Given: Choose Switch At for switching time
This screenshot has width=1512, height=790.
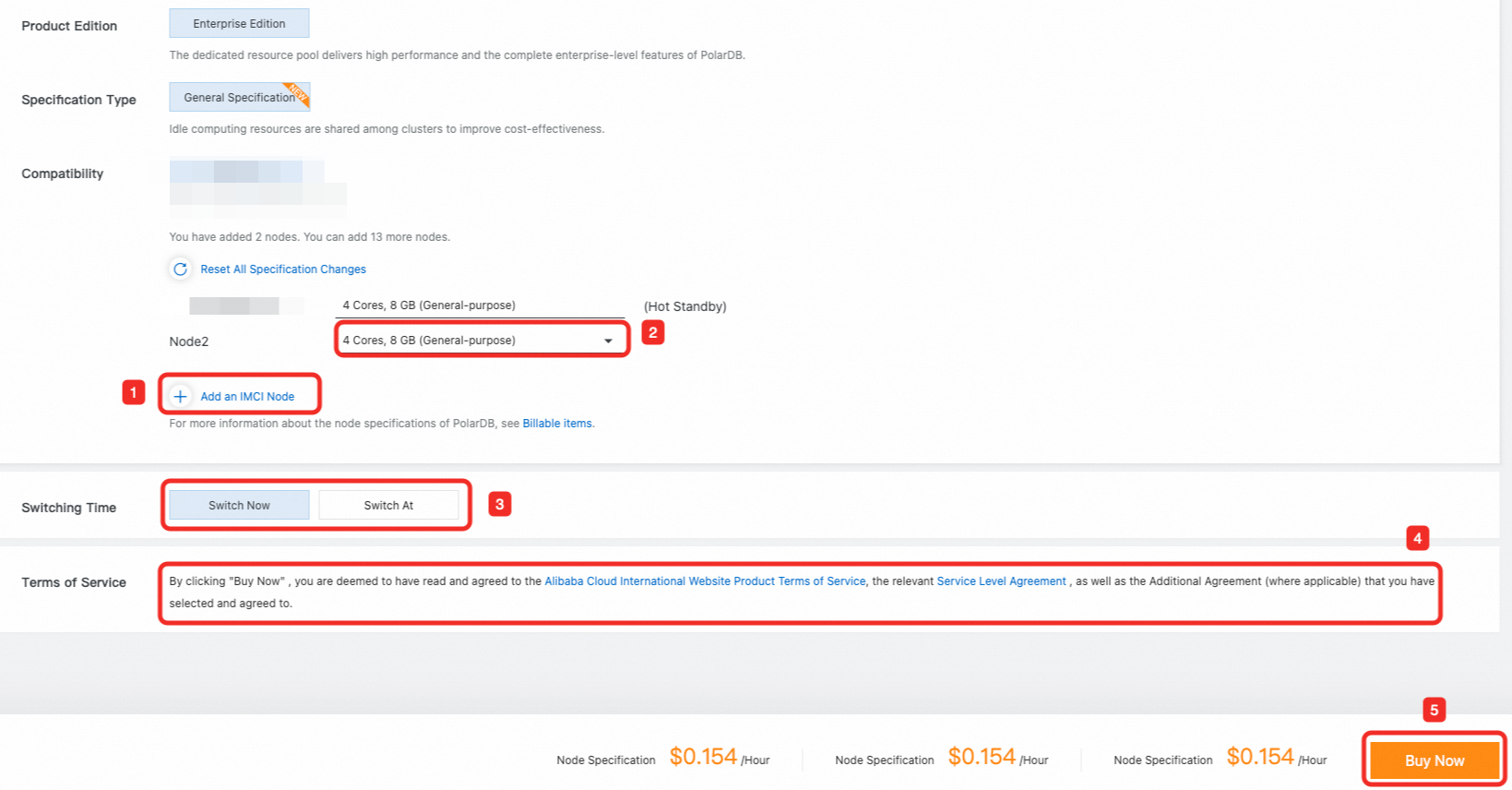Looking at the screenshot, I should pos(388,506).
